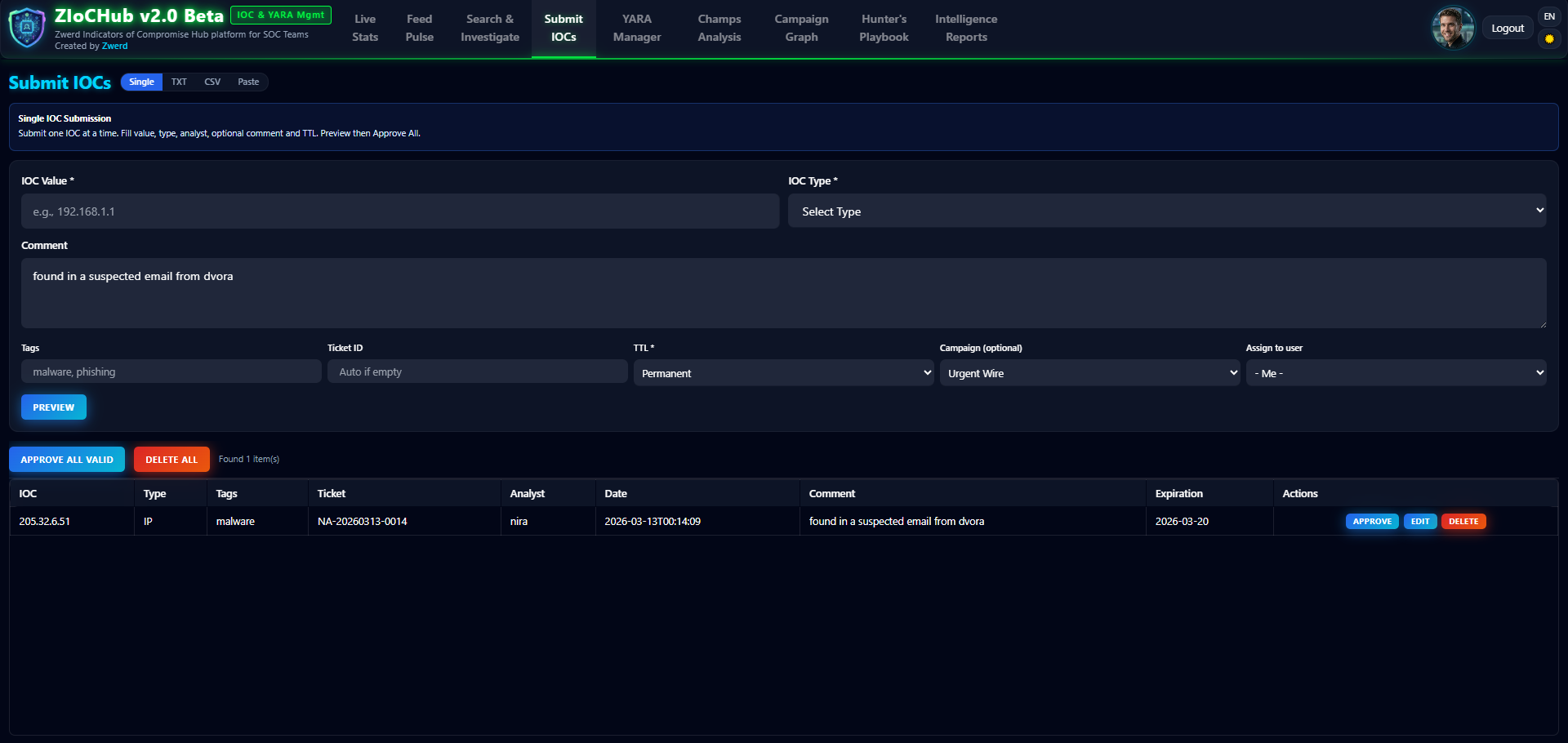Screen dimensions: 1568x743
Task: Open the YARA Manager tab
Action: point(637,28)
